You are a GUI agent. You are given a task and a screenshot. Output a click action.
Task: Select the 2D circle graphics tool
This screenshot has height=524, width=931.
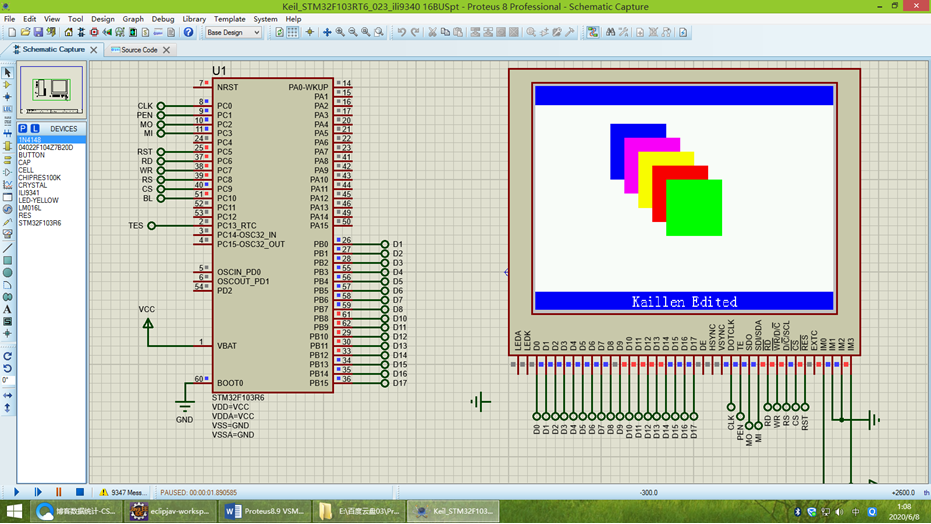[x=8, y=273]
